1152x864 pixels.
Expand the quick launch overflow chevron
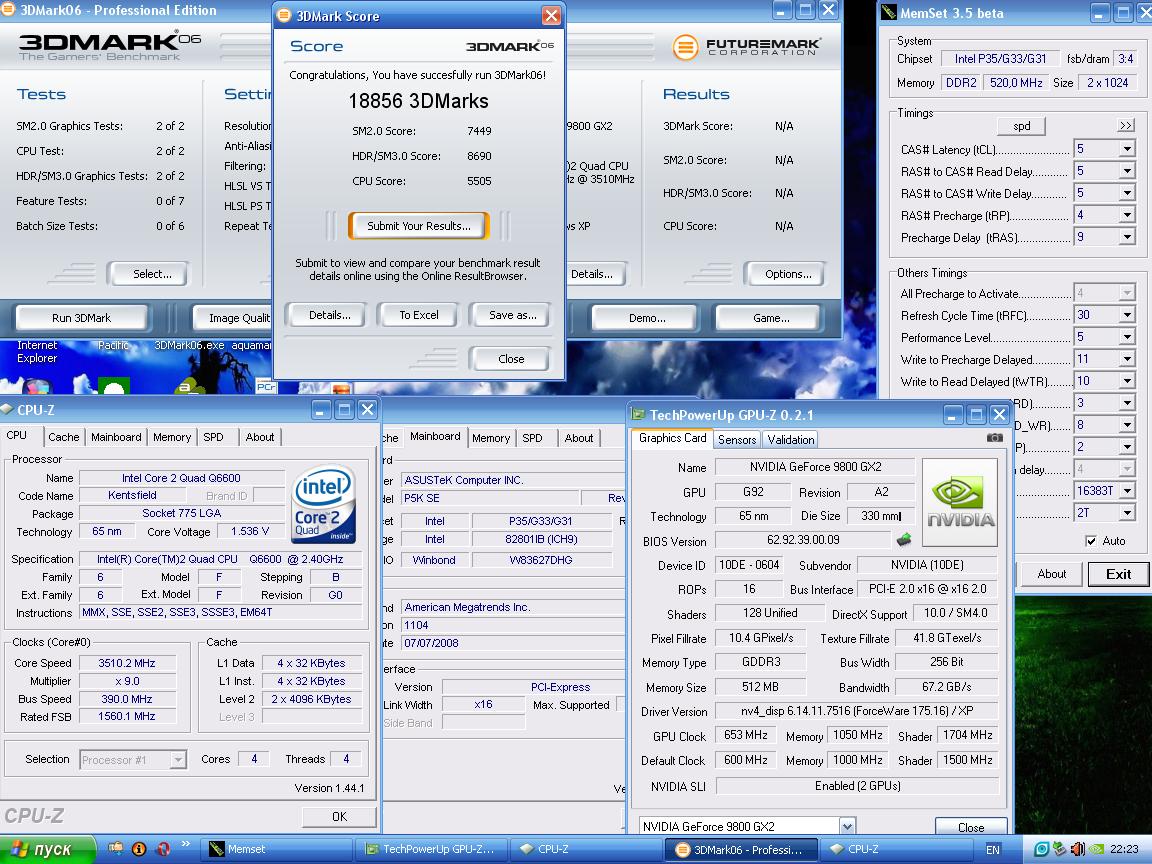[x=186, y=843]
